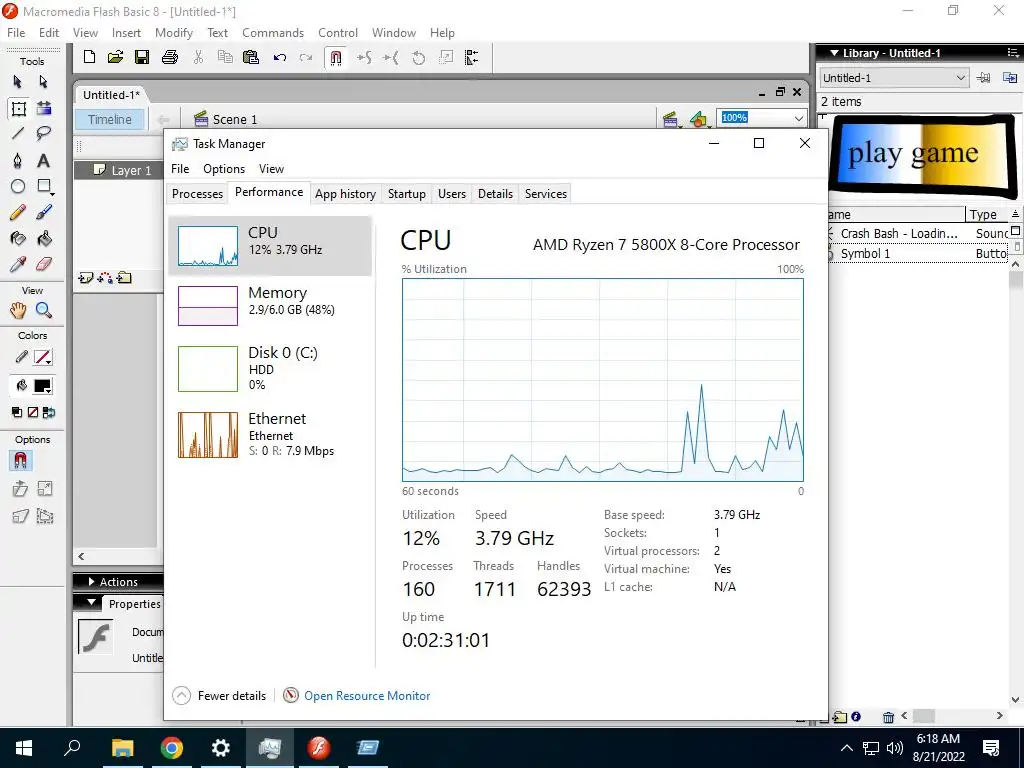Click the Black and White colors button
This screenshot has width=1024, height=768.
point(17,412)
